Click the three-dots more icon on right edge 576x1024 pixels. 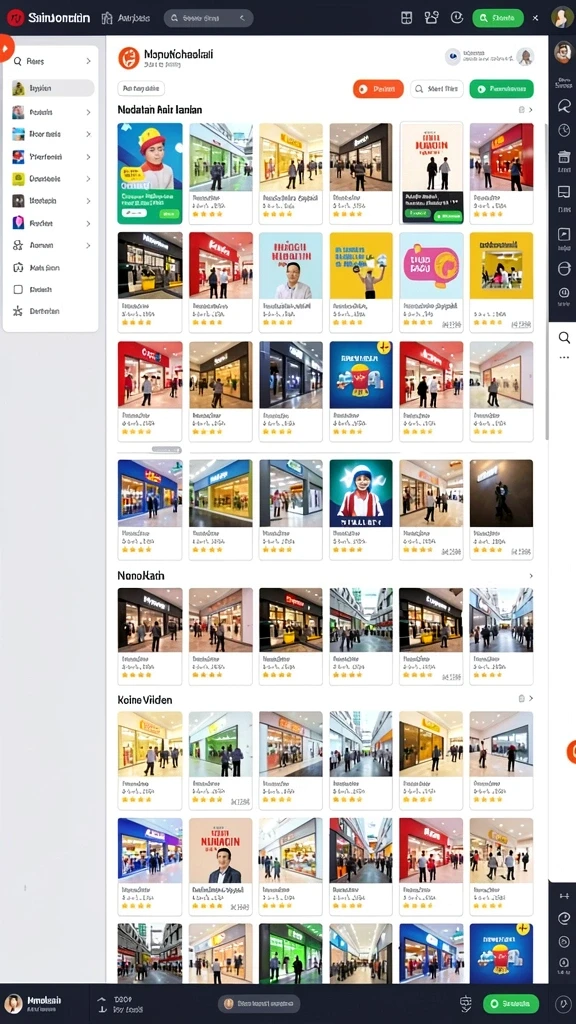coord(564,358)
